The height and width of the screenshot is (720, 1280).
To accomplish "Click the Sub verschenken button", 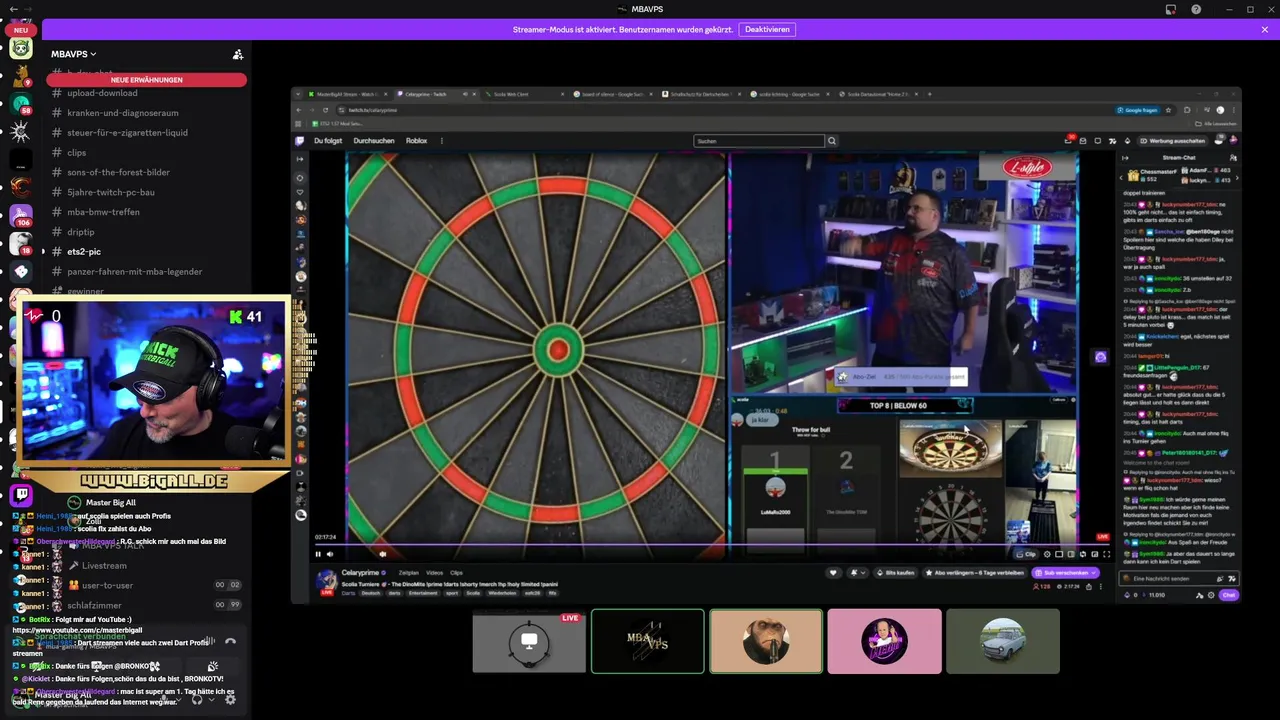I will point(1066,573).
